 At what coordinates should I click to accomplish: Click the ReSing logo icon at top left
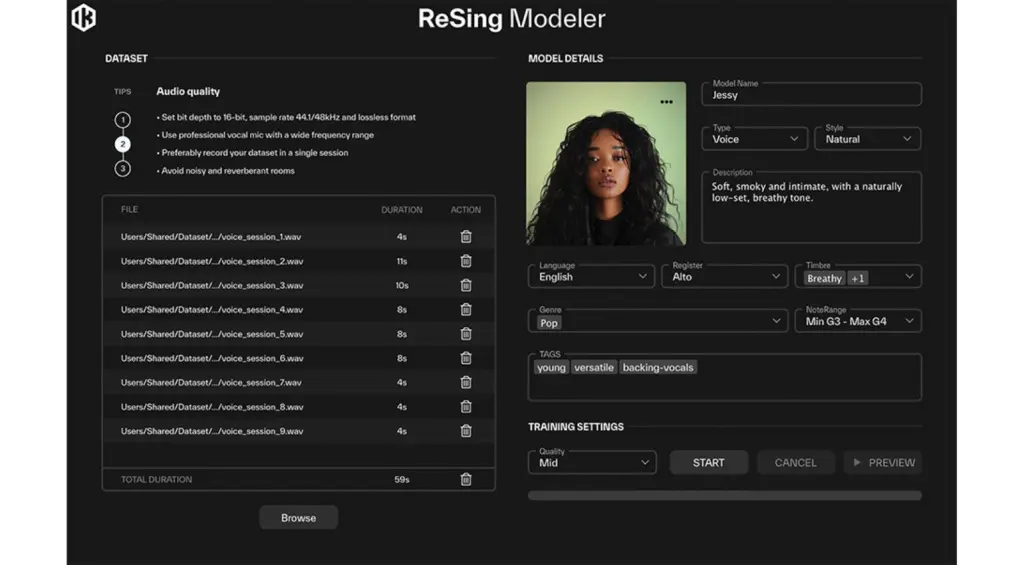pos(84,18)
